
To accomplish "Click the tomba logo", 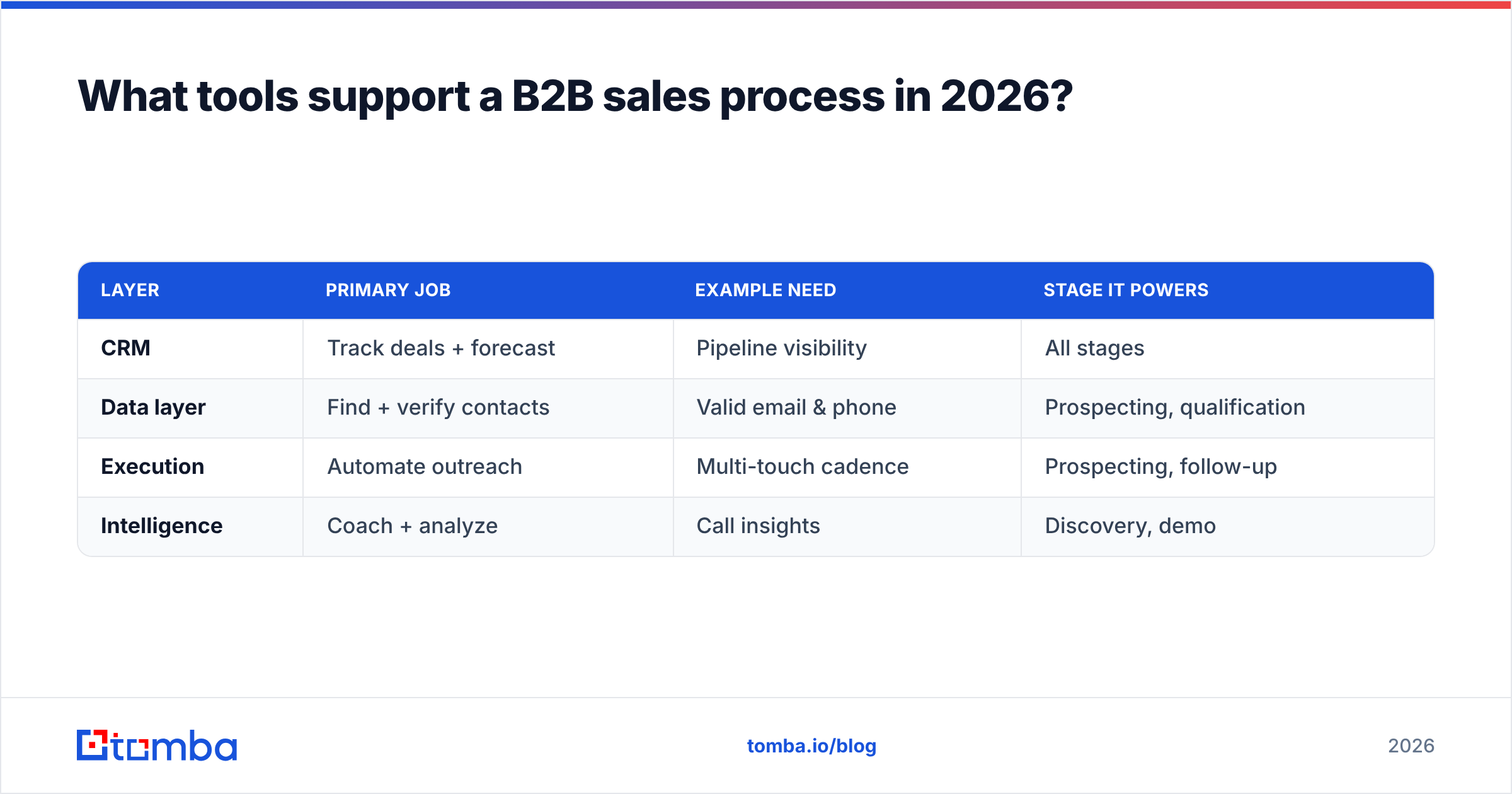I will click(157, 745).
